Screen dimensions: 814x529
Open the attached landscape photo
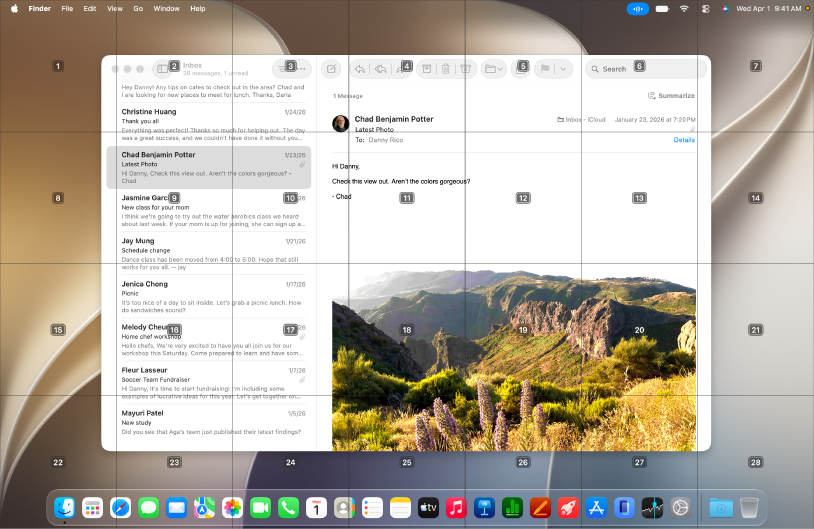[514, 360]
